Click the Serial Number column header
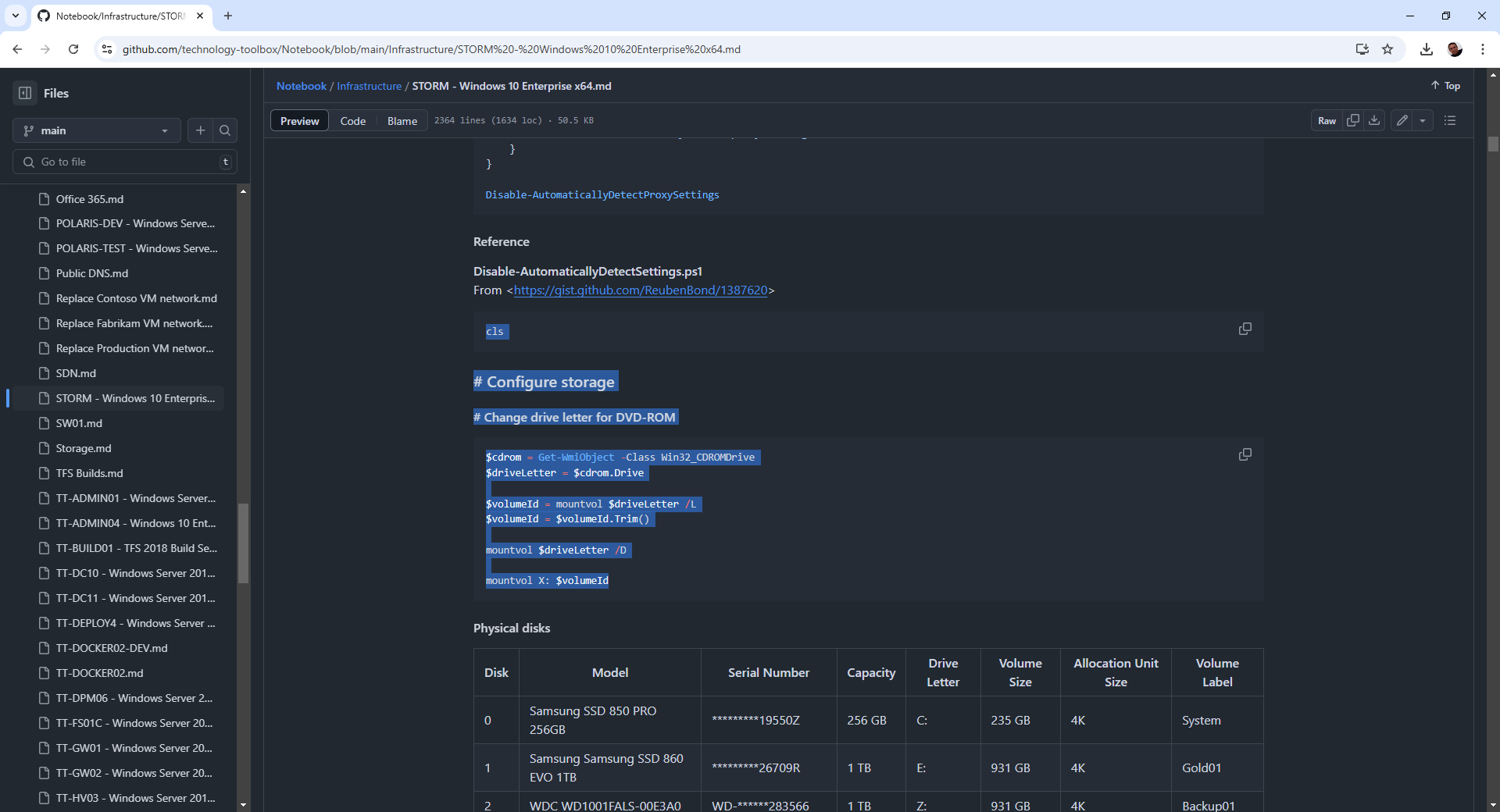 (769, 672)
